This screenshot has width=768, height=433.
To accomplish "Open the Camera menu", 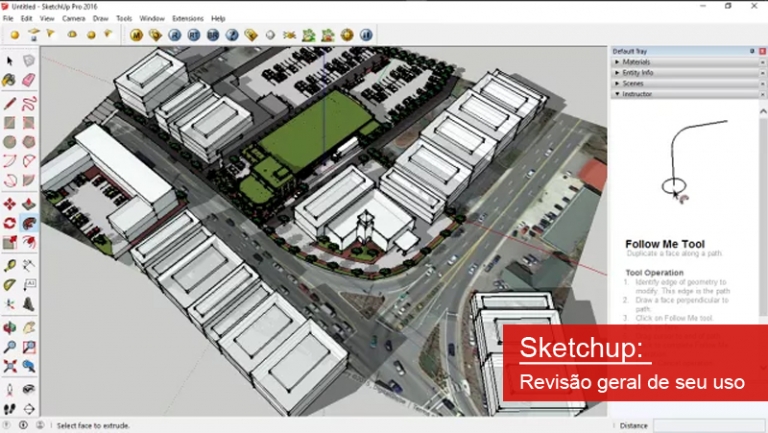I will [73, 19].
